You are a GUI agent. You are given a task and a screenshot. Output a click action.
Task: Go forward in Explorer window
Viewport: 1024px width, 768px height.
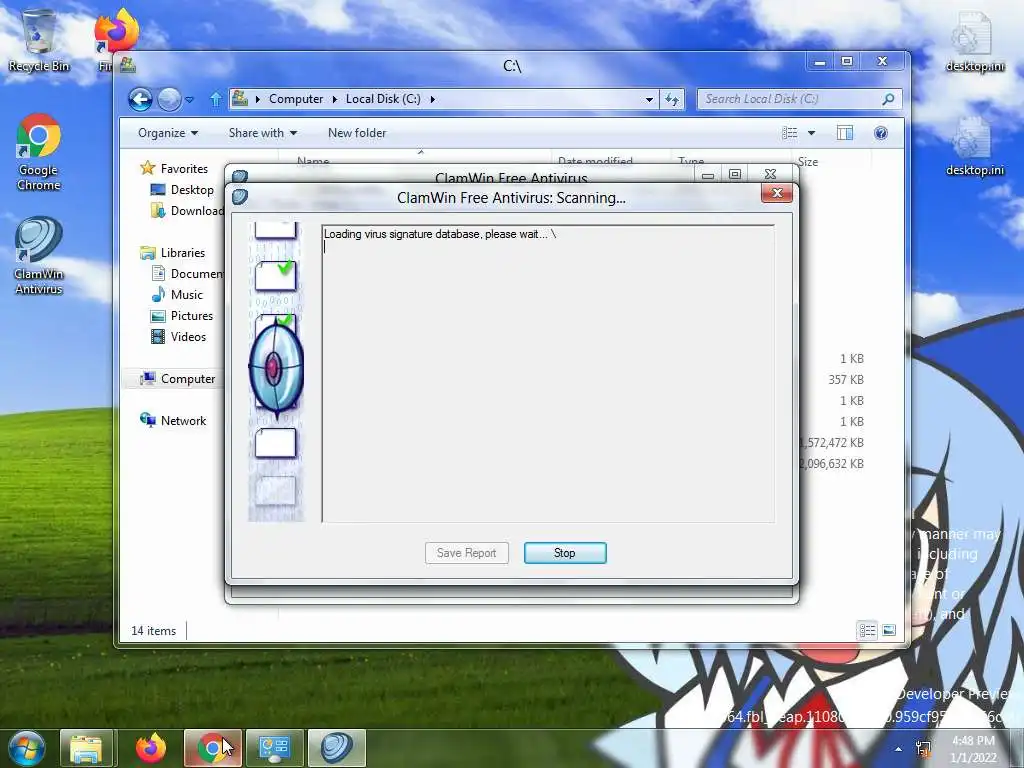click(169, 99)
